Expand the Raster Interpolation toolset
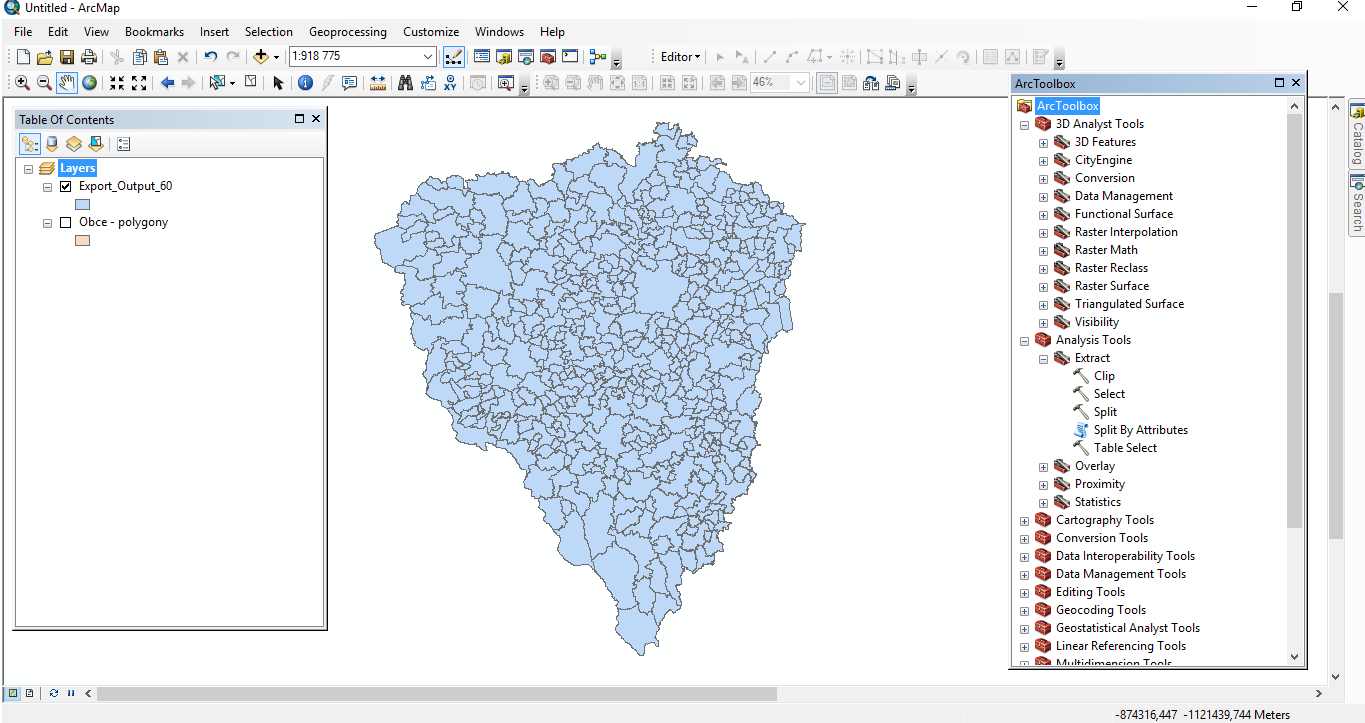The image size is (1365, 723). click(1043, 233)
